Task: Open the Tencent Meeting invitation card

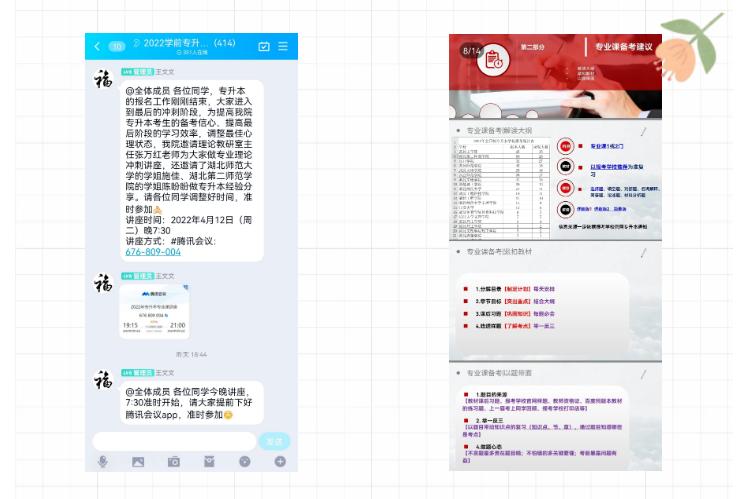Action: click(154, 312)
